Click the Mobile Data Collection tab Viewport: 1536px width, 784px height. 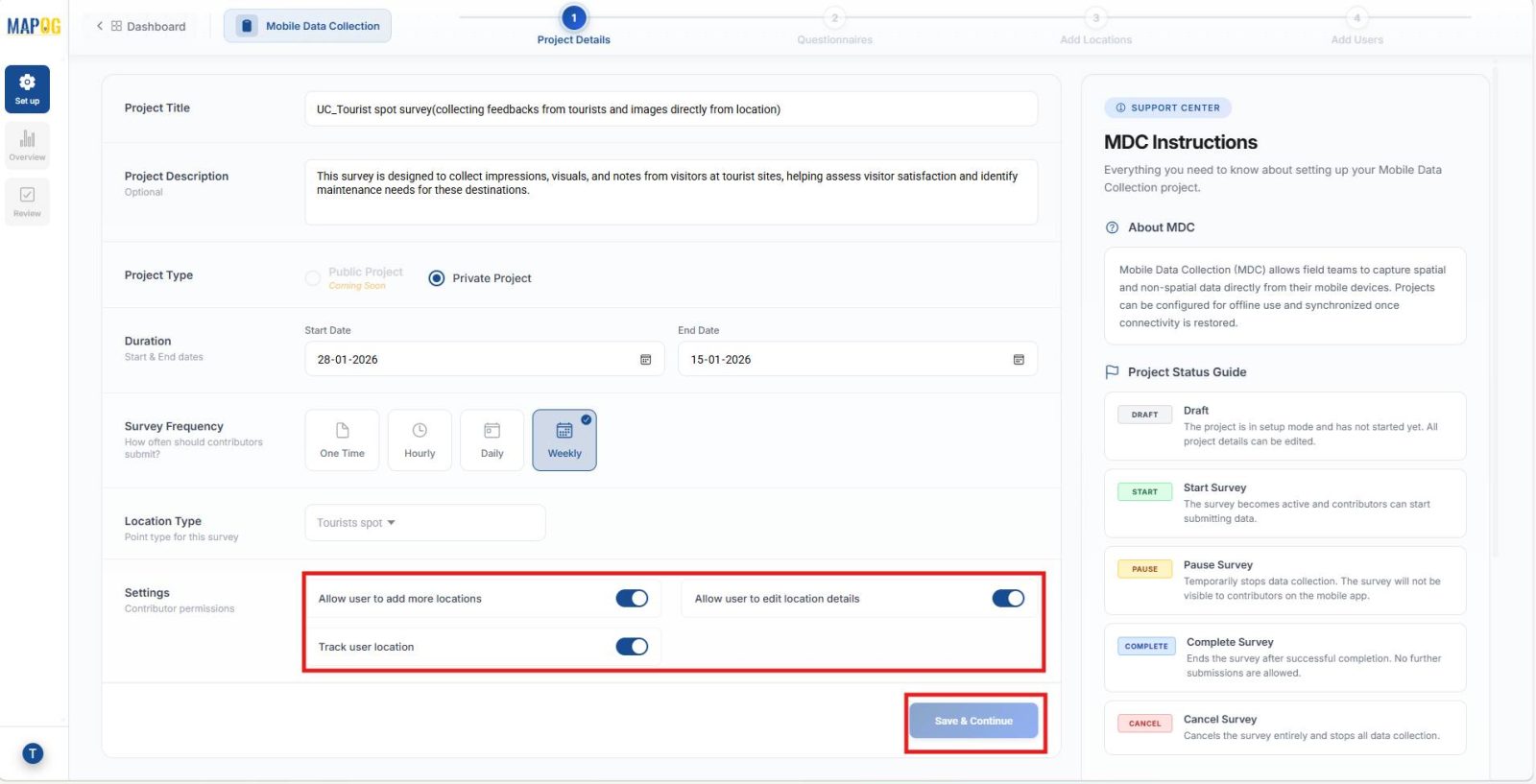307,26
